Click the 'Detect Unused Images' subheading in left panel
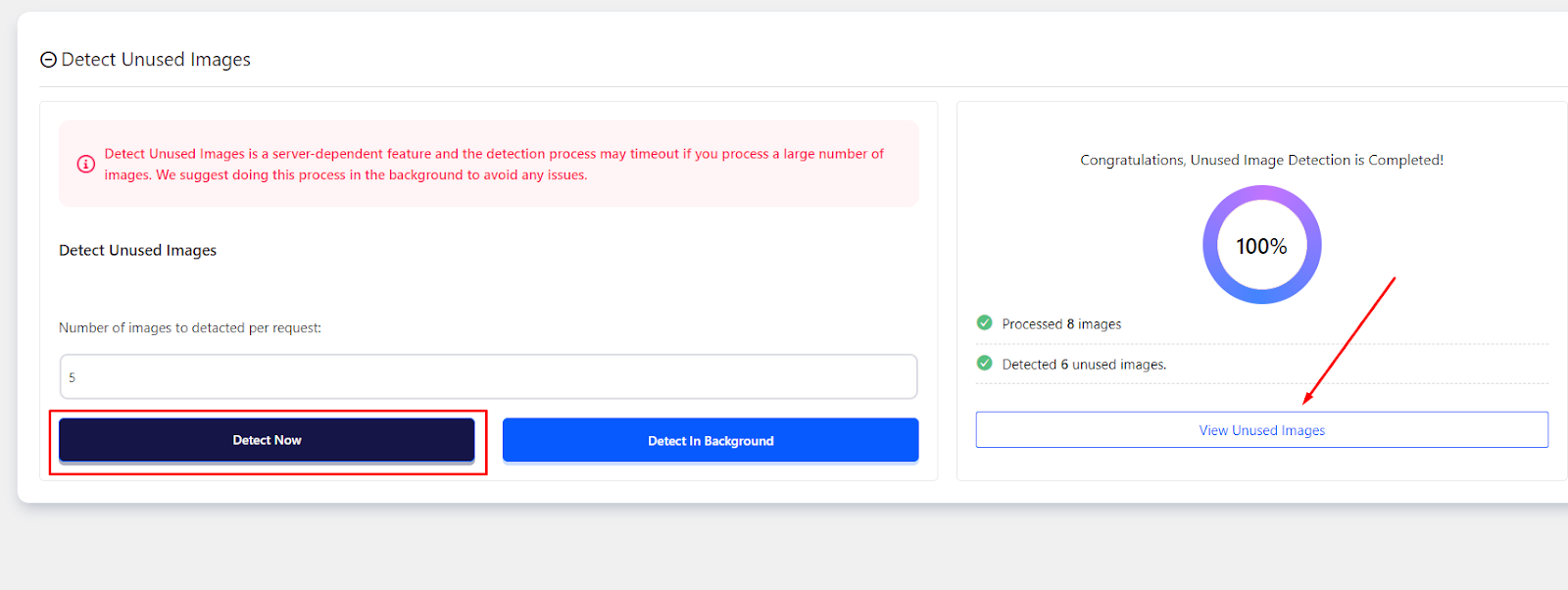Viewport: 1568px width, 590px height. pyautogui.click(x=138, y=250)
